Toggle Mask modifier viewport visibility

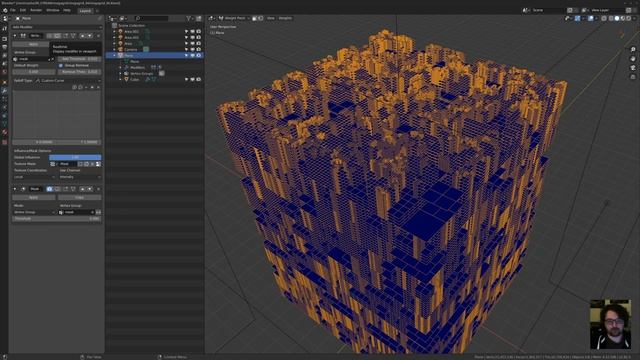[x=58, y=189]
